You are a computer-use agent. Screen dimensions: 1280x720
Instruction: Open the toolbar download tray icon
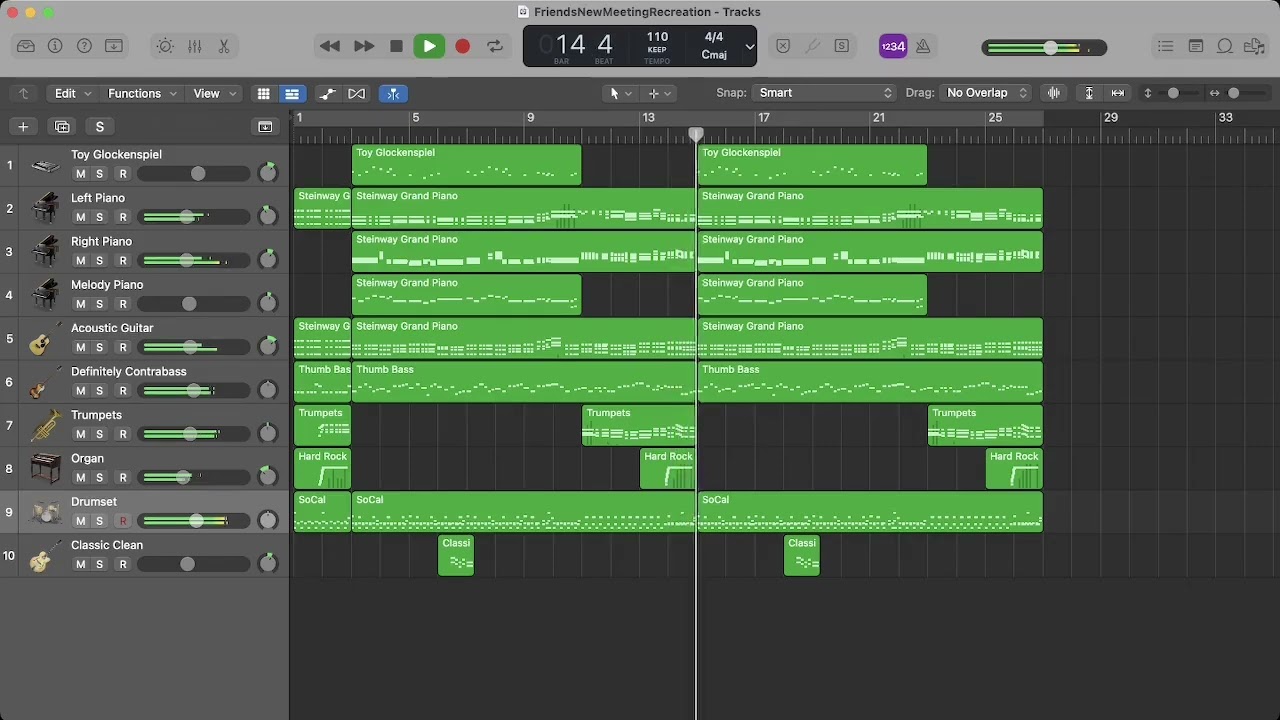point(114,46)
